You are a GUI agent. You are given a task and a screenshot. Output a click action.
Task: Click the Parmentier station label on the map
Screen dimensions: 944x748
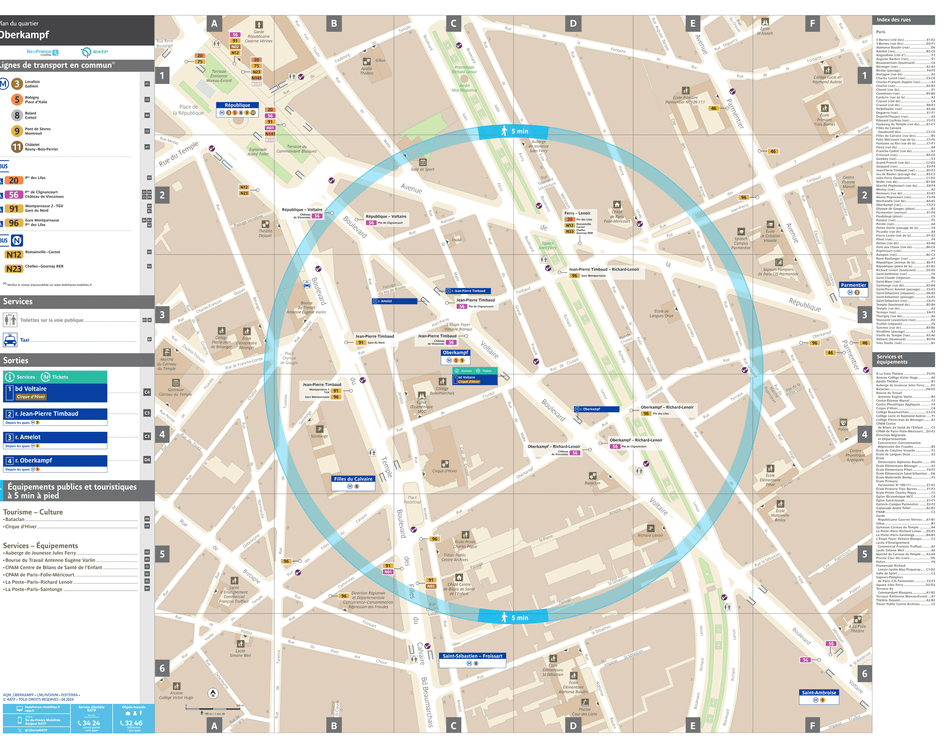[x=855, y=285]
